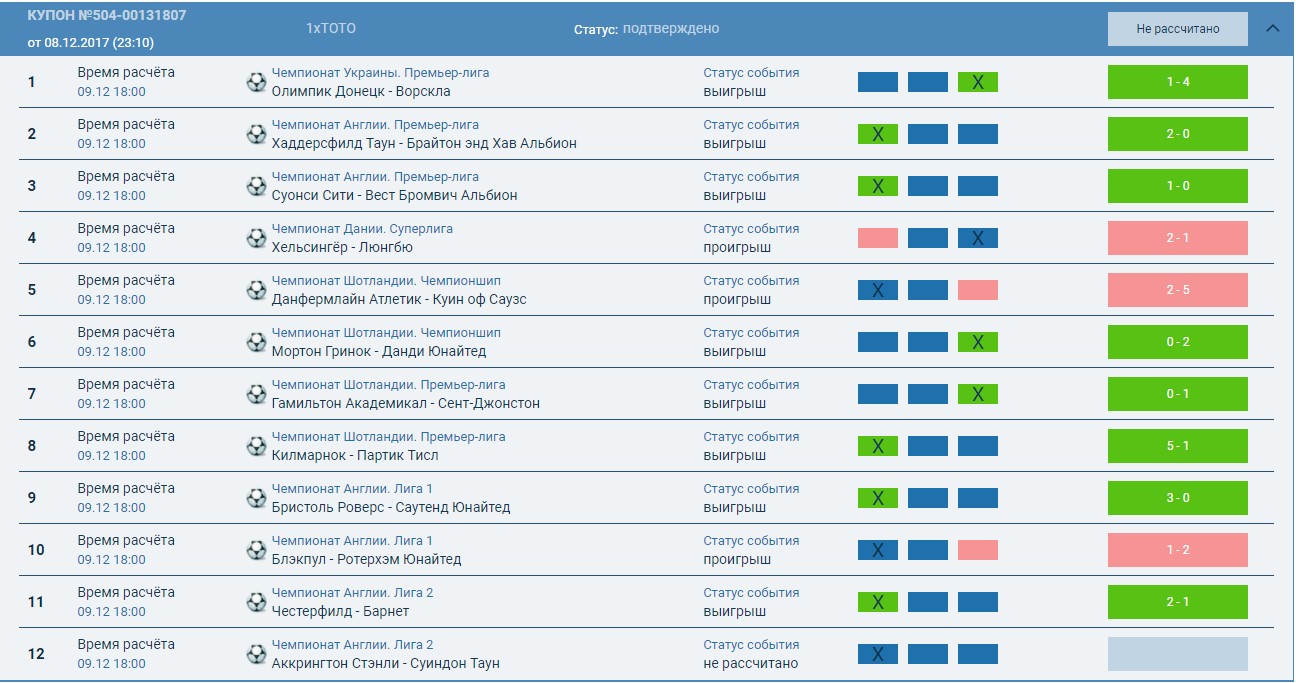This screenshot has height=683, width=1296.
Task: Open Чемпионат Дании. Суперлига league link
Action: 362,229
